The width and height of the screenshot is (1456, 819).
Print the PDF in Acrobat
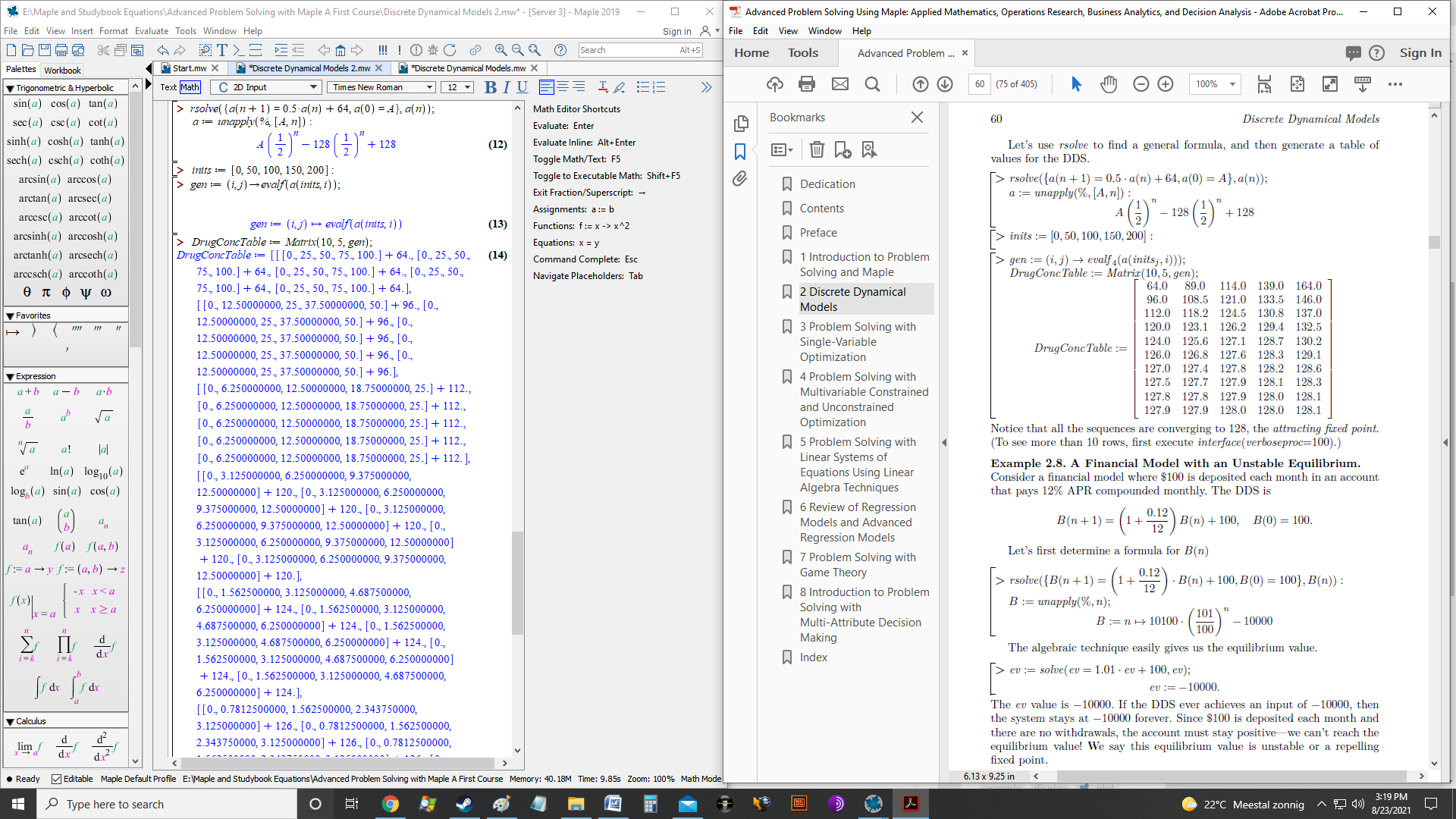[x=807, y=84]
